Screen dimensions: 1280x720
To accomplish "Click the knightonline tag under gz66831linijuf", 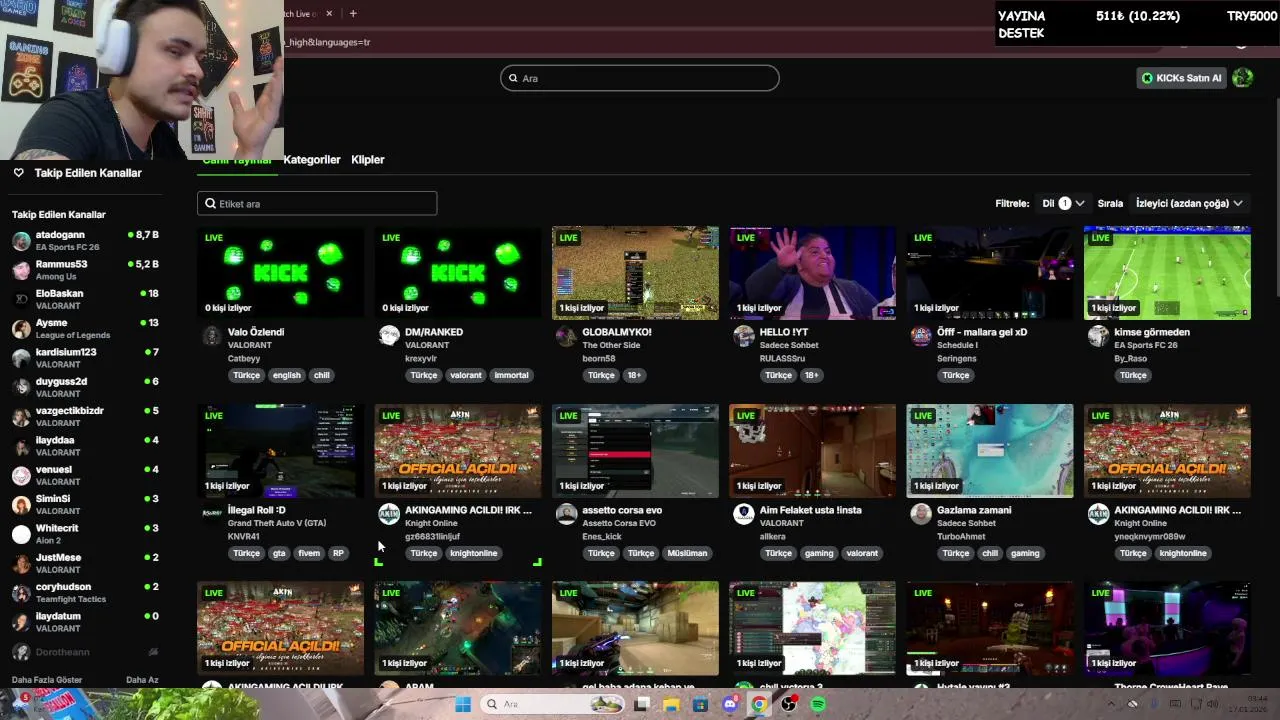I will [474, 553].
